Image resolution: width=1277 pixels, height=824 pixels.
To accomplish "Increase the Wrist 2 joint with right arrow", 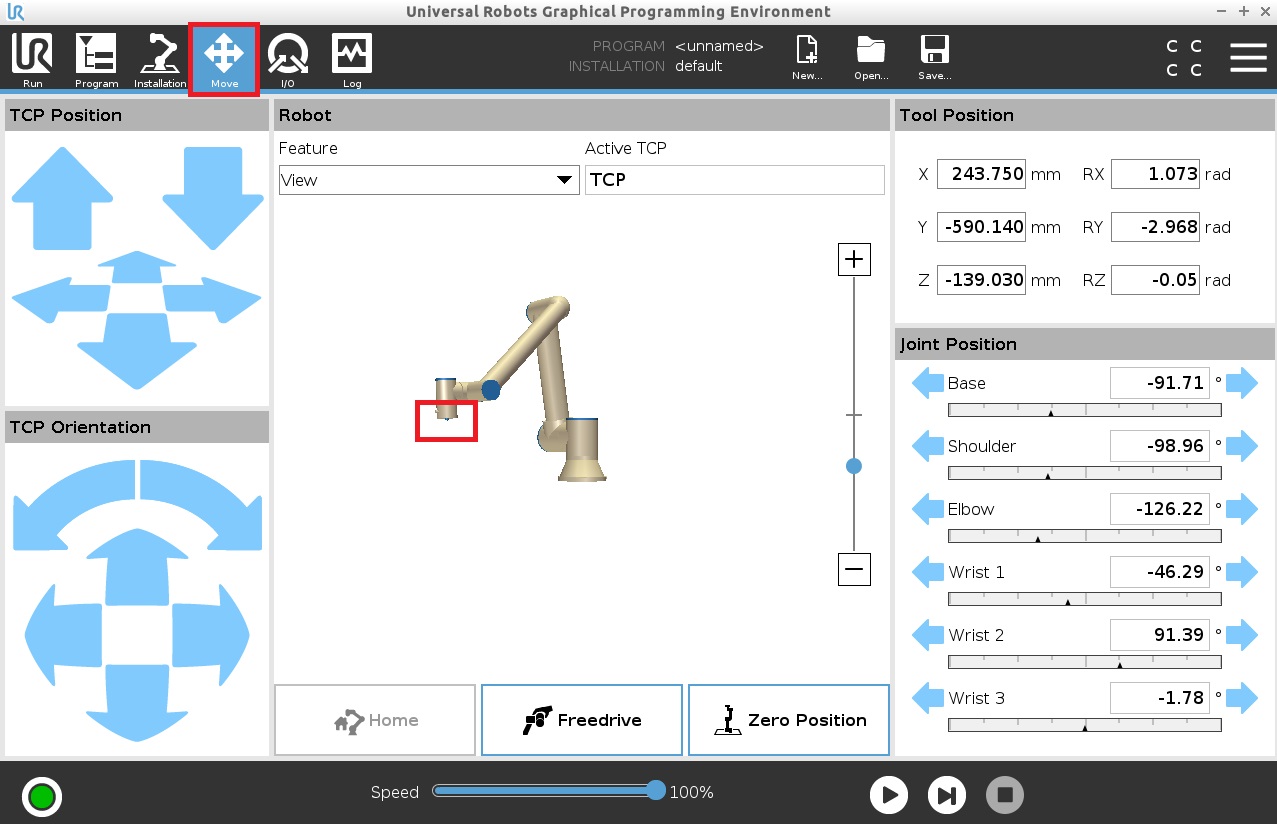I will click(1242, 635).
